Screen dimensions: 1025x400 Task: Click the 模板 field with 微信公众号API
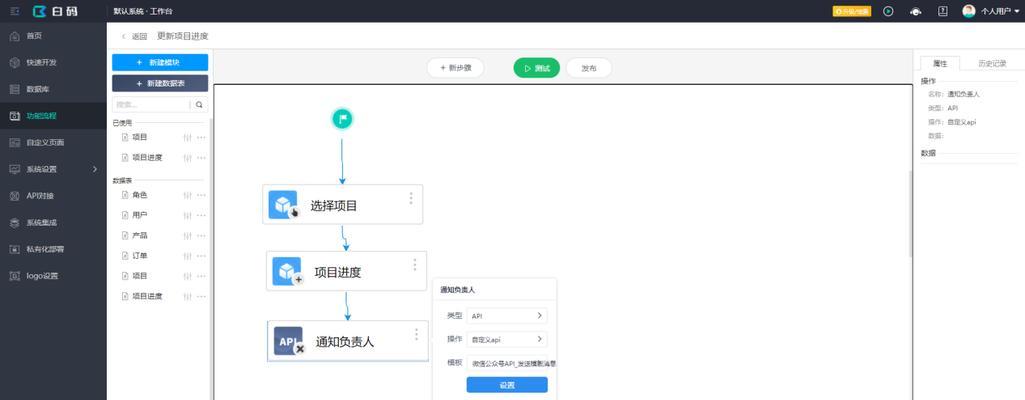pyautogui.click(x=512, y=363)
